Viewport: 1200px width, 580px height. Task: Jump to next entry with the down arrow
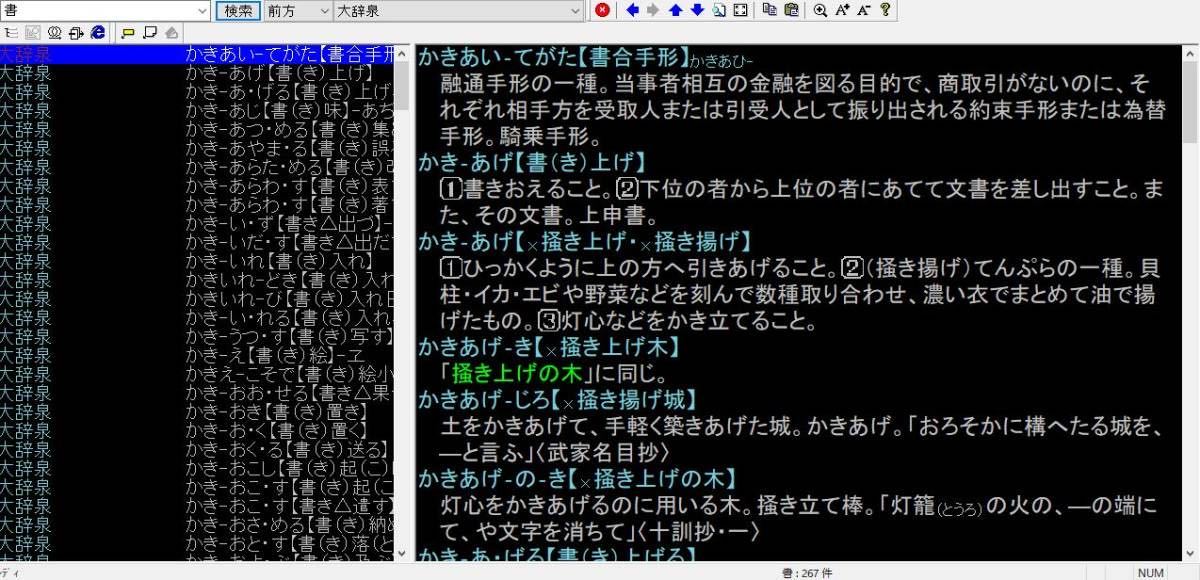tap(697, 10)
